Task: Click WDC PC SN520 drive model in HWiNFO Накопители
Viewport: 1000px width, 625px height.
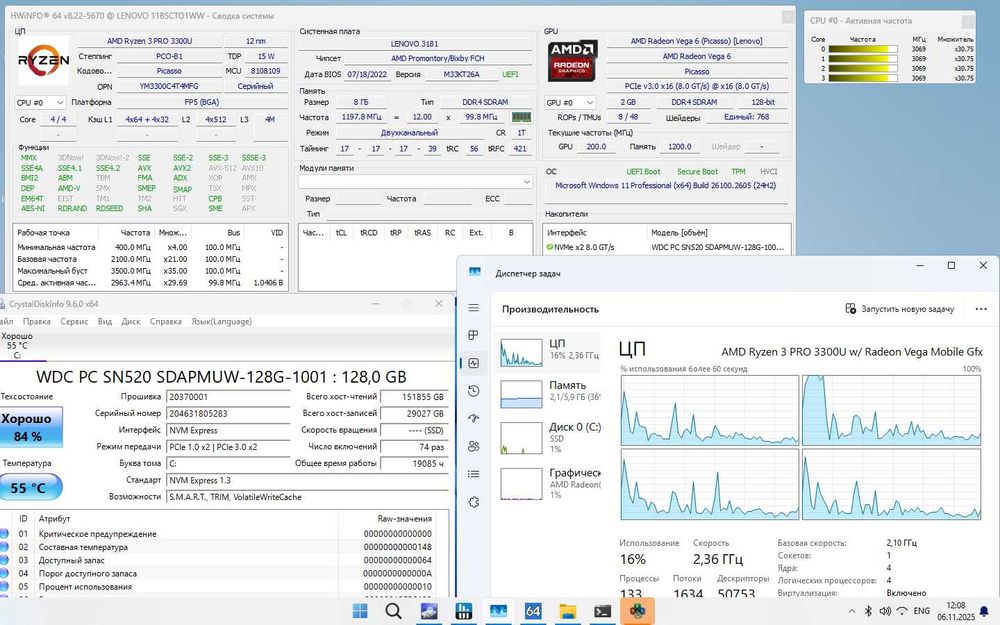Action: tap(717, 247)
